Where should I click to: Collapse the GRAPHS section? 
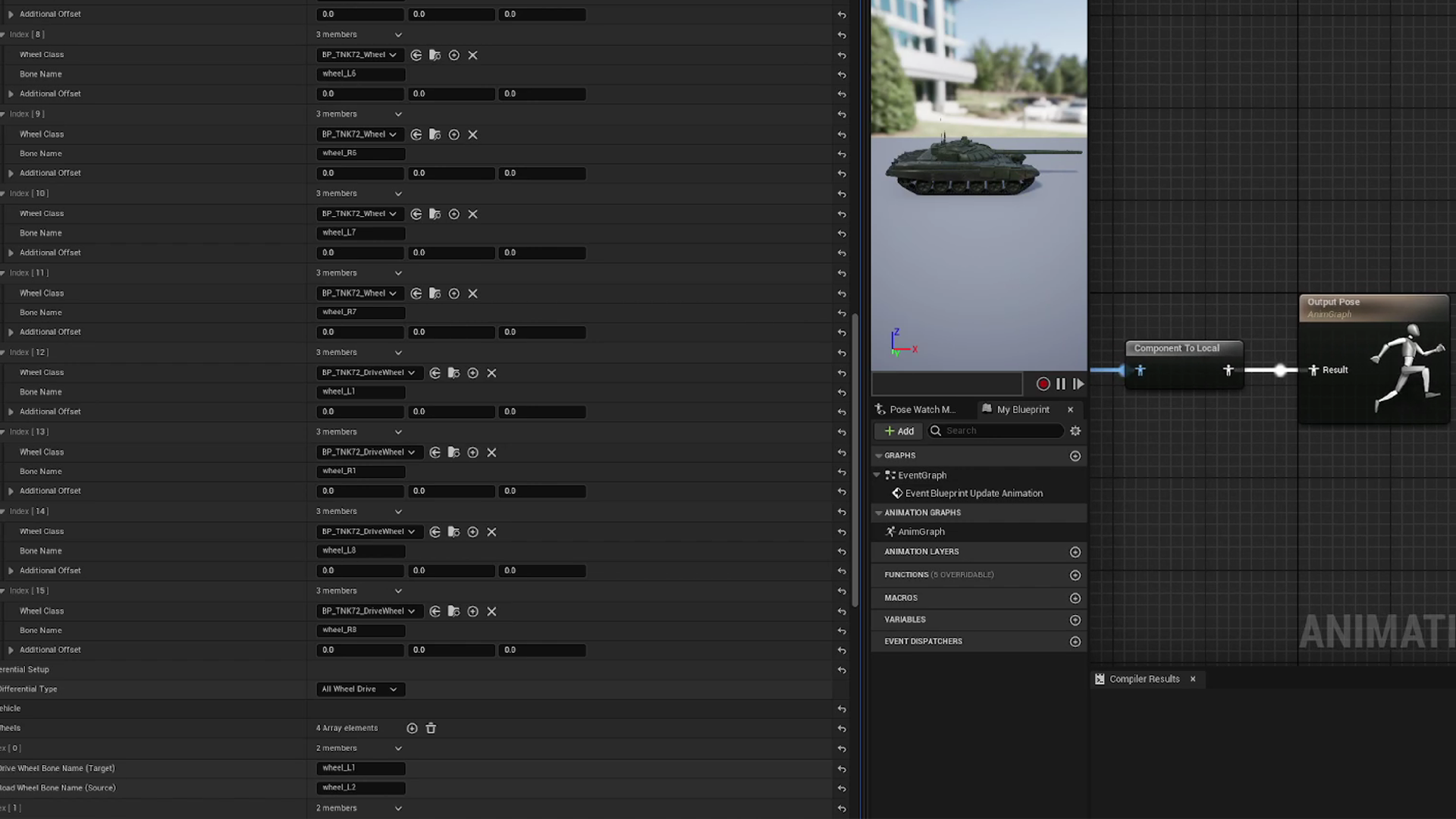click(879, 456)
